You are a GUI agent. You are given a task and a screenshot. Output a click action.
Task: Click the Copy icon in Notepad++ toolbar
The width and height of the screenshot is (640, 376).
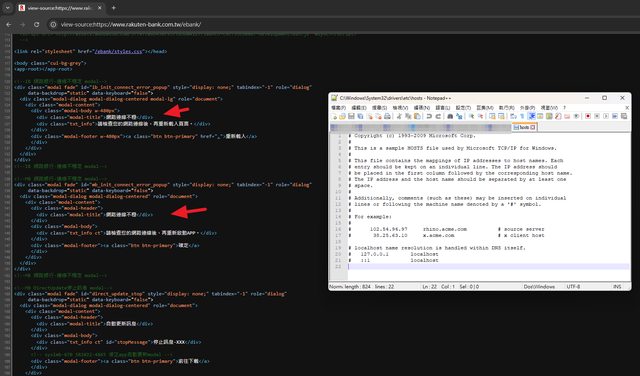[x=408, y=116]
